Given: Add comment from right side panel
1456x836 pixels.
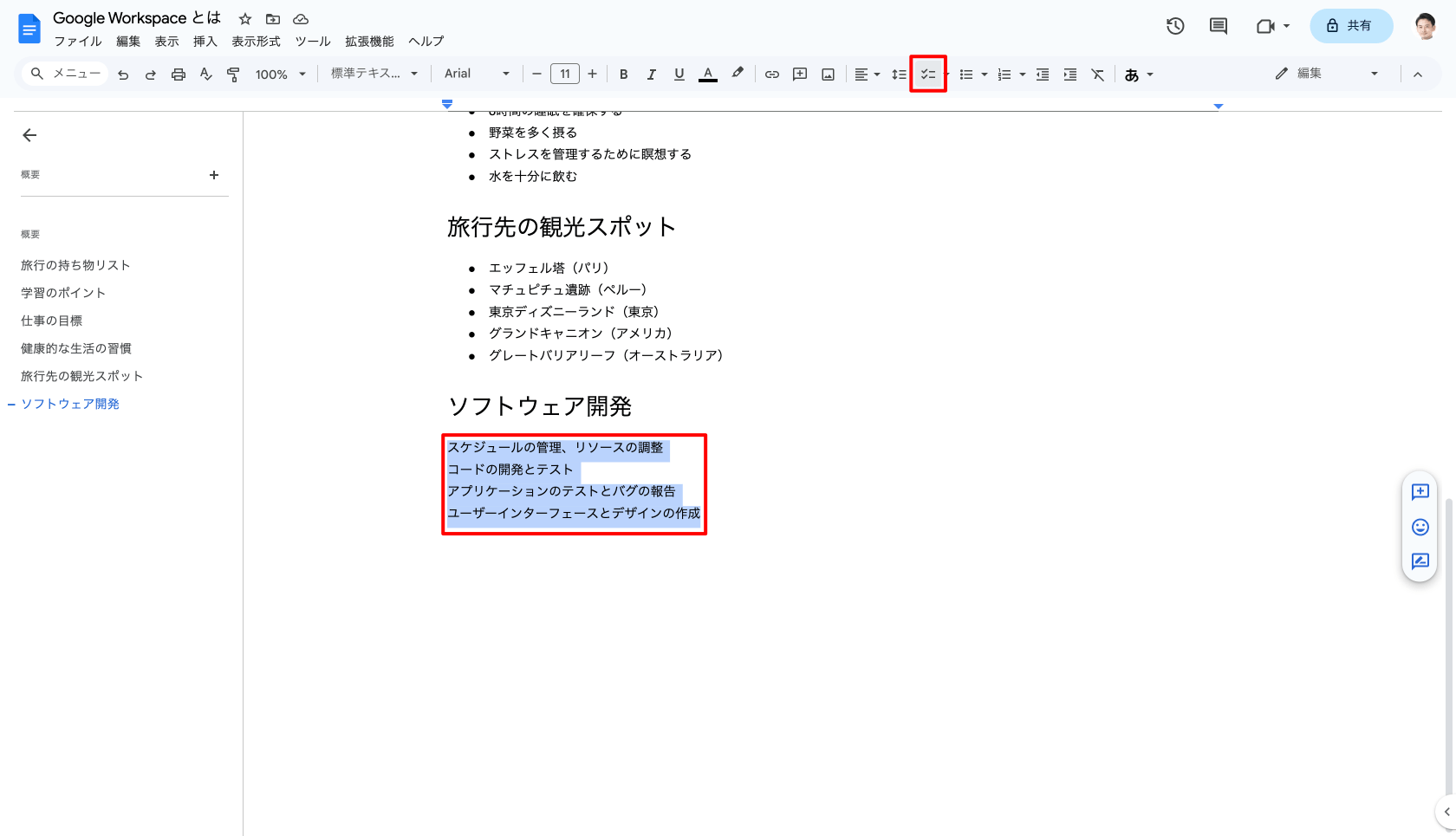Looking at the screenshot, I should (1420, 492).
